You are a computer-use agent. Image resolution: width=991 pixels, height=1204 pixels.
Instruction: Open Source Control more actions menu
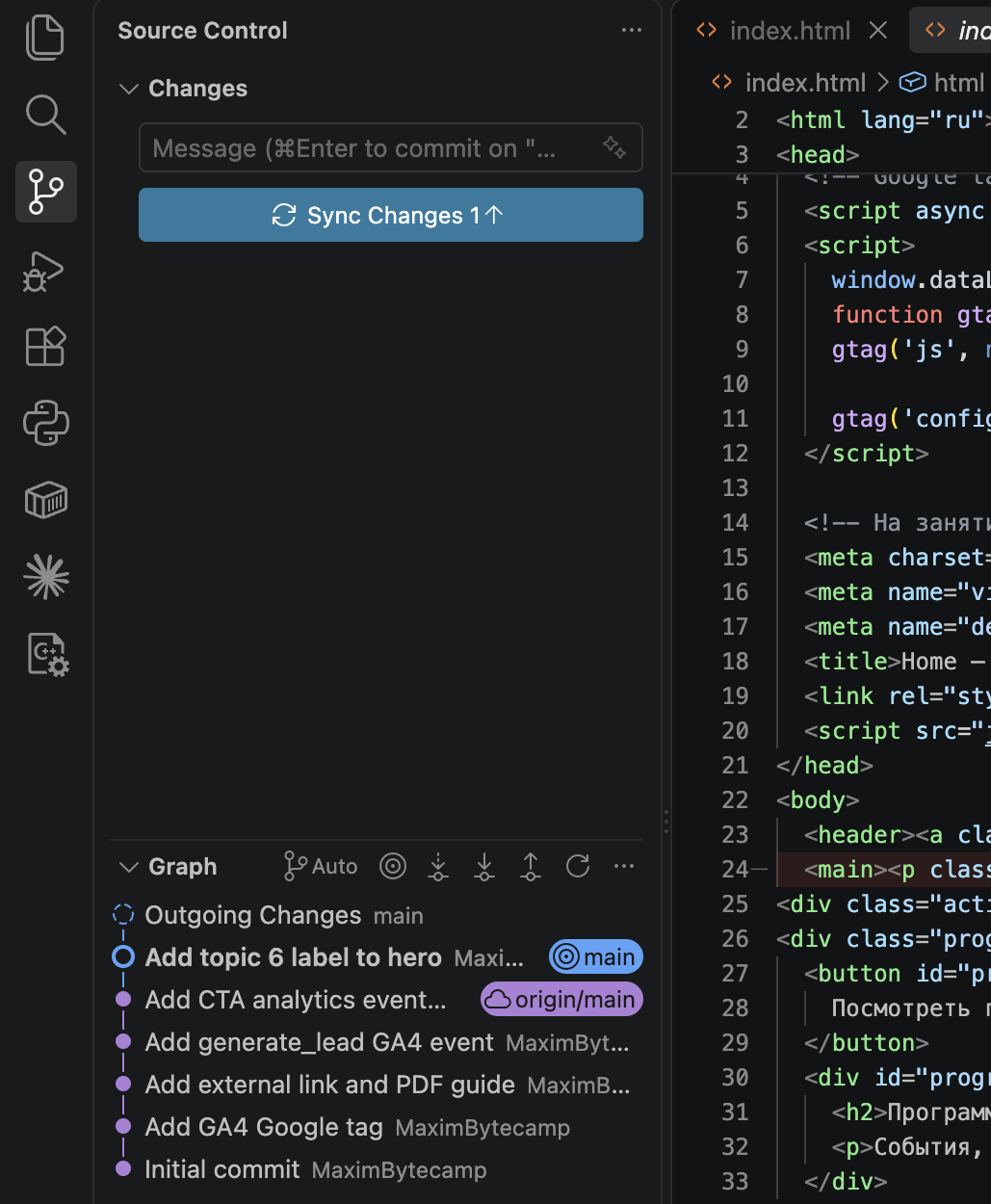tap(632, 30)
